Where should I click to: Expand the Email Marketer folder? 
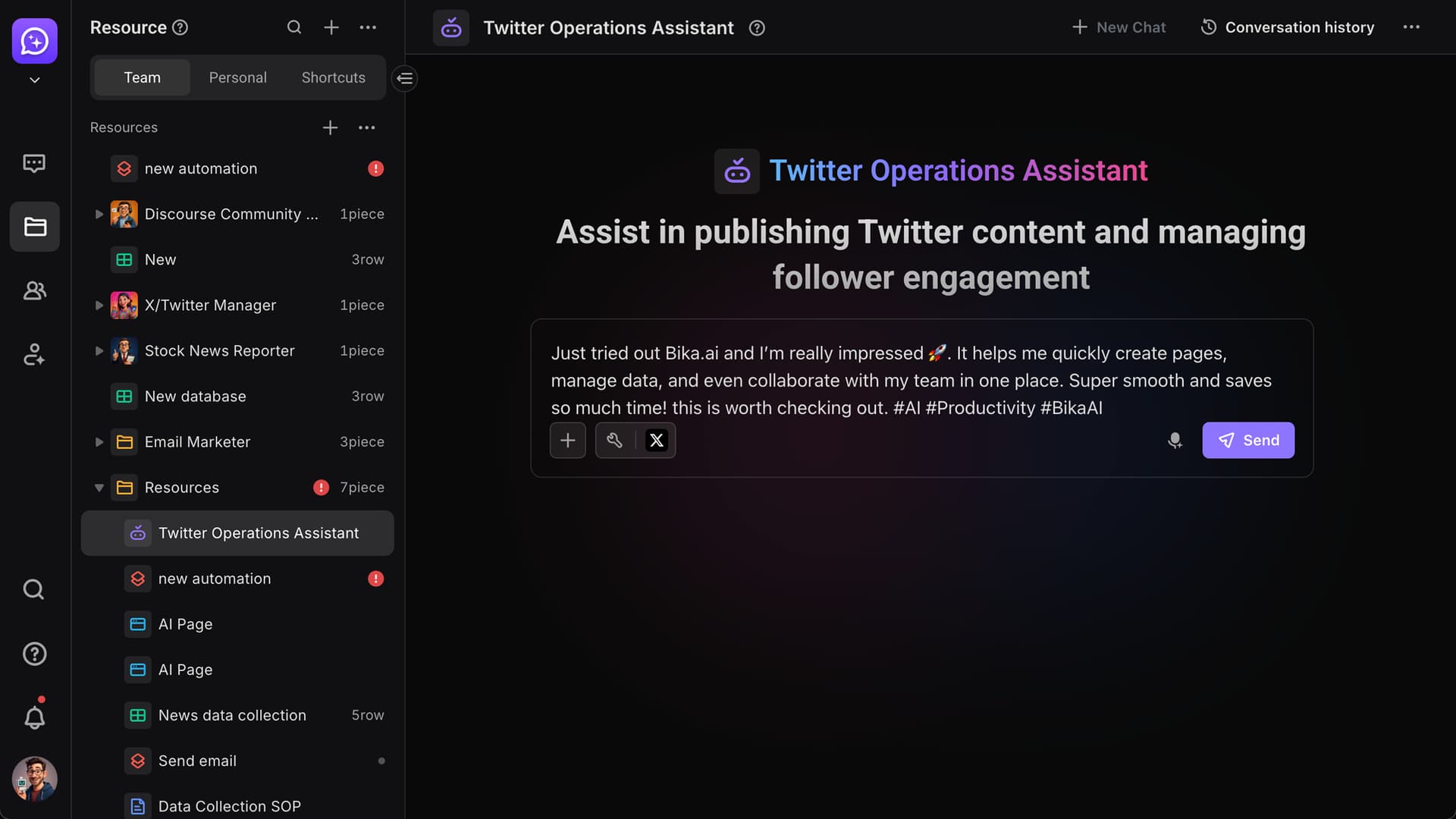pos(99,442)
